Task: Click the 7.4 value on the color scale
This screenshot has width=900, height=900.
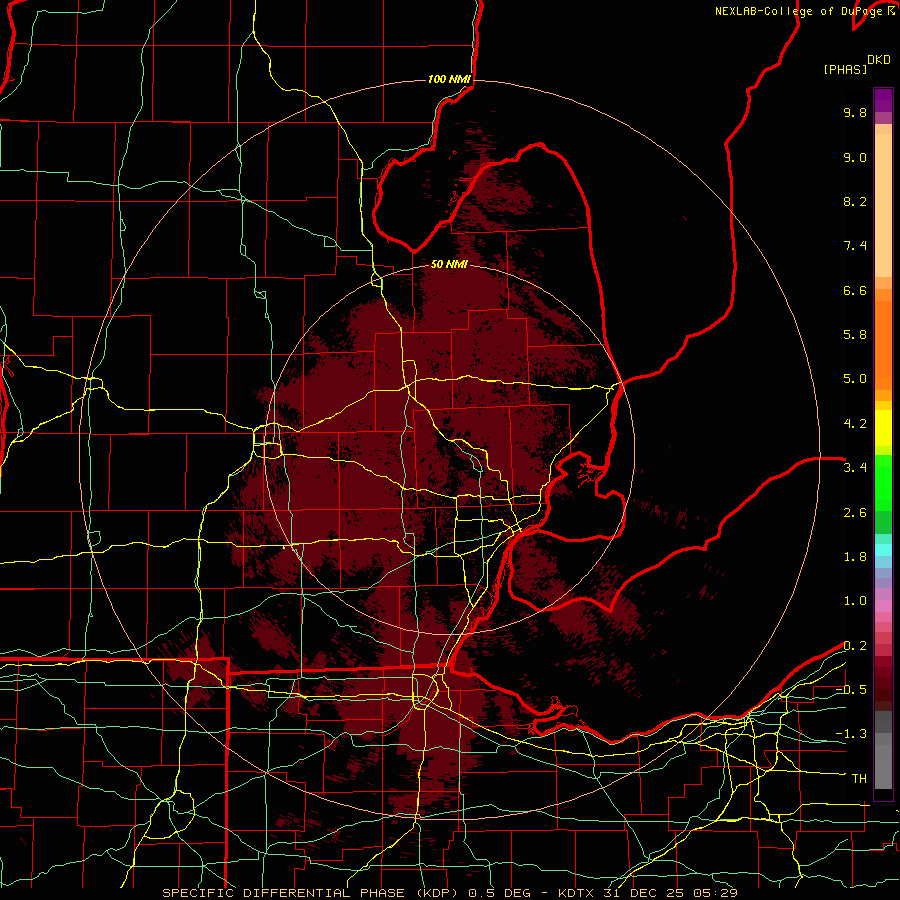Action: click(x=855, y=246)
